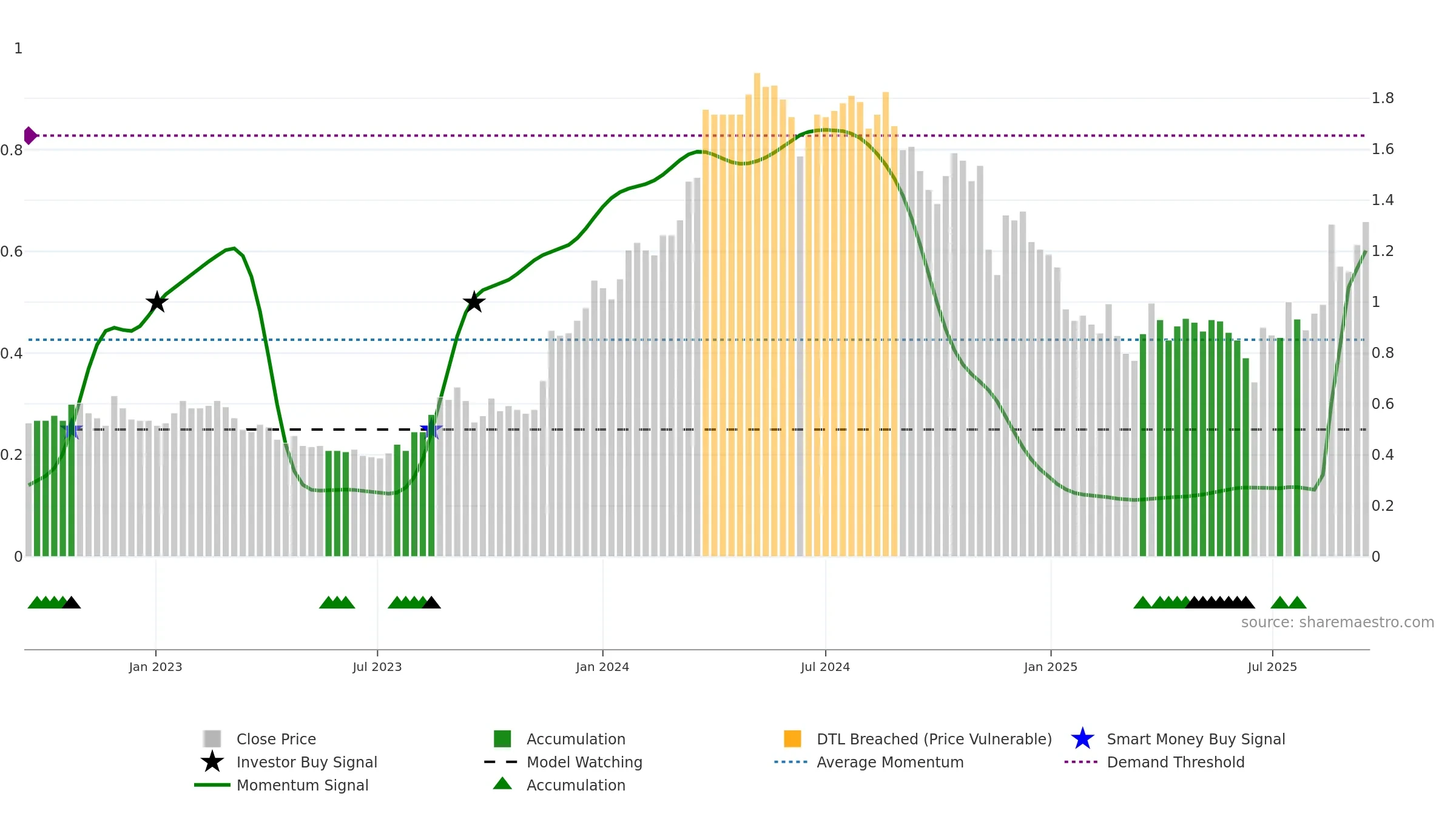Screen dimensions: 1456x819
Task: Click the 1.6 right axis value
Action: coord(1383,149)
